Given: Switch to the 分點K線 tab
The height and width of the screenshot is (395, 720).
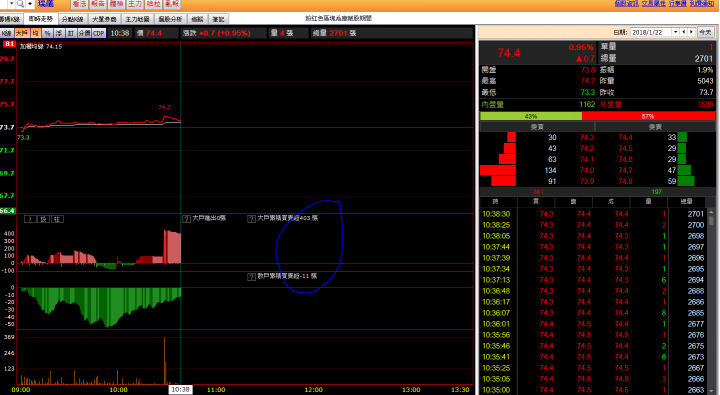Looking at the screenshot, I should pyautogui.click(x=73, y=19).
